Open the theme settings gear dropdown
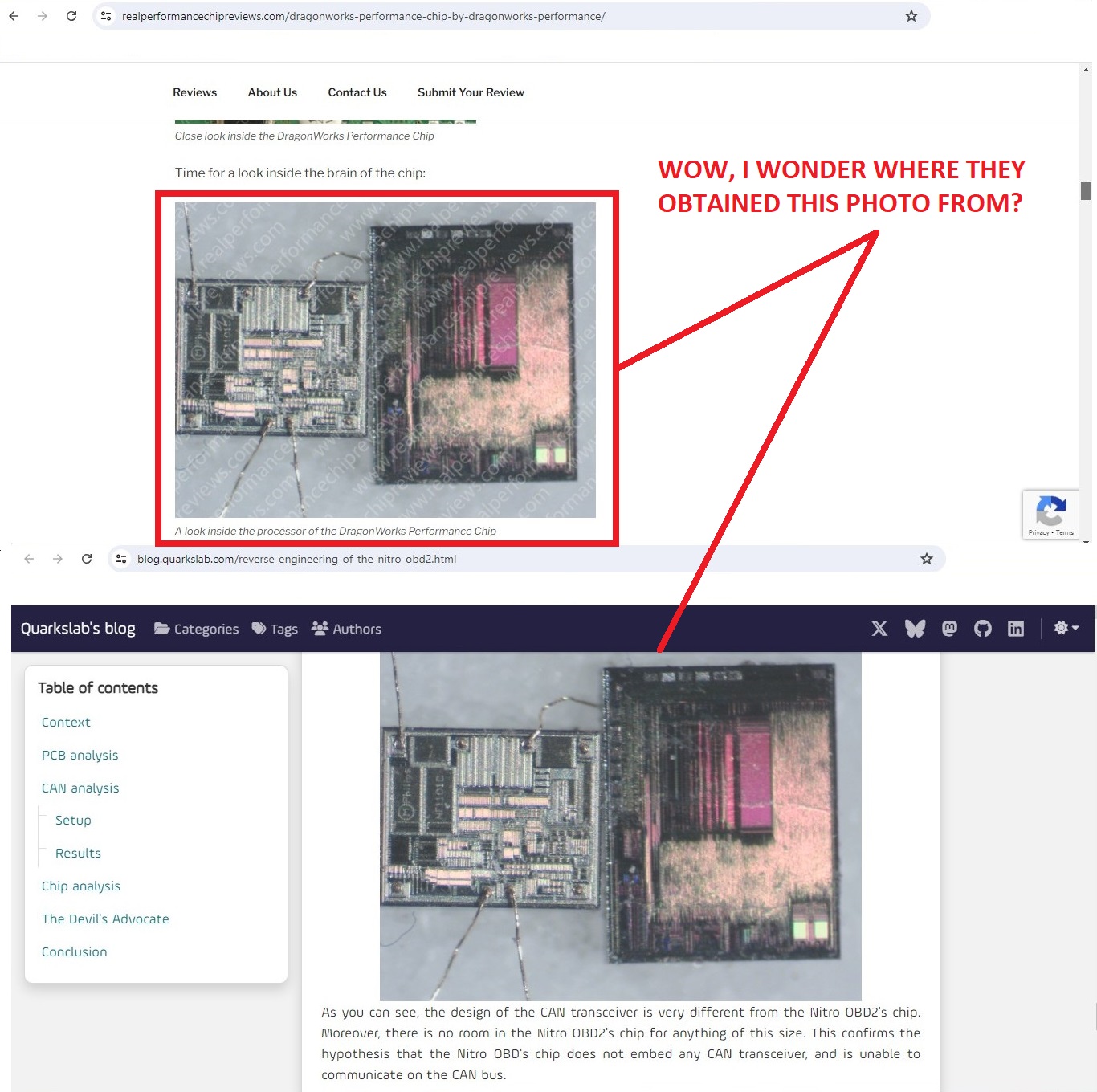This screenshot has height=1092, width=1097. [1066, 628]
